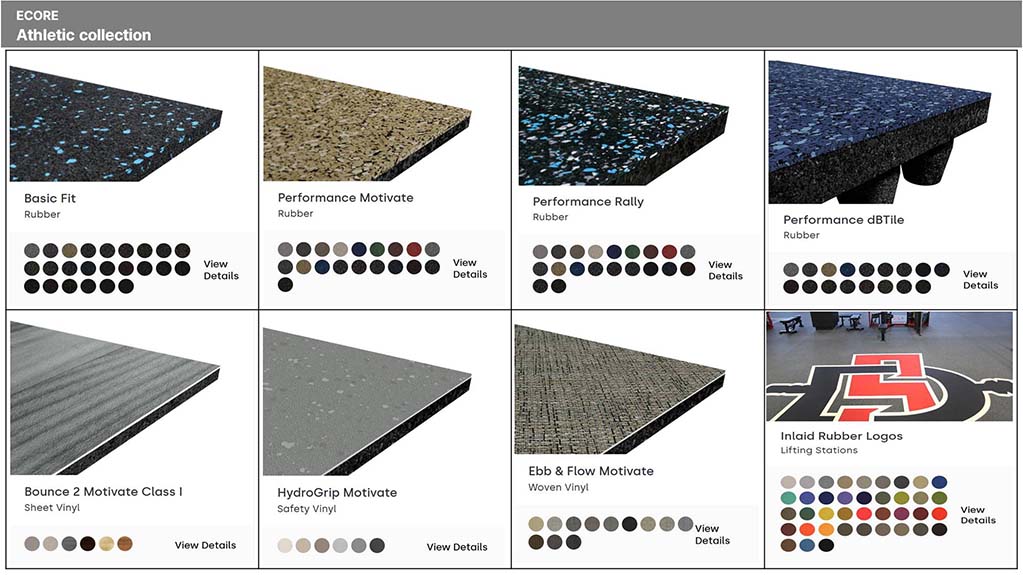
Task: Select the light wood swatch under Bounce 2 Motivate
Action: pos(106,543)
